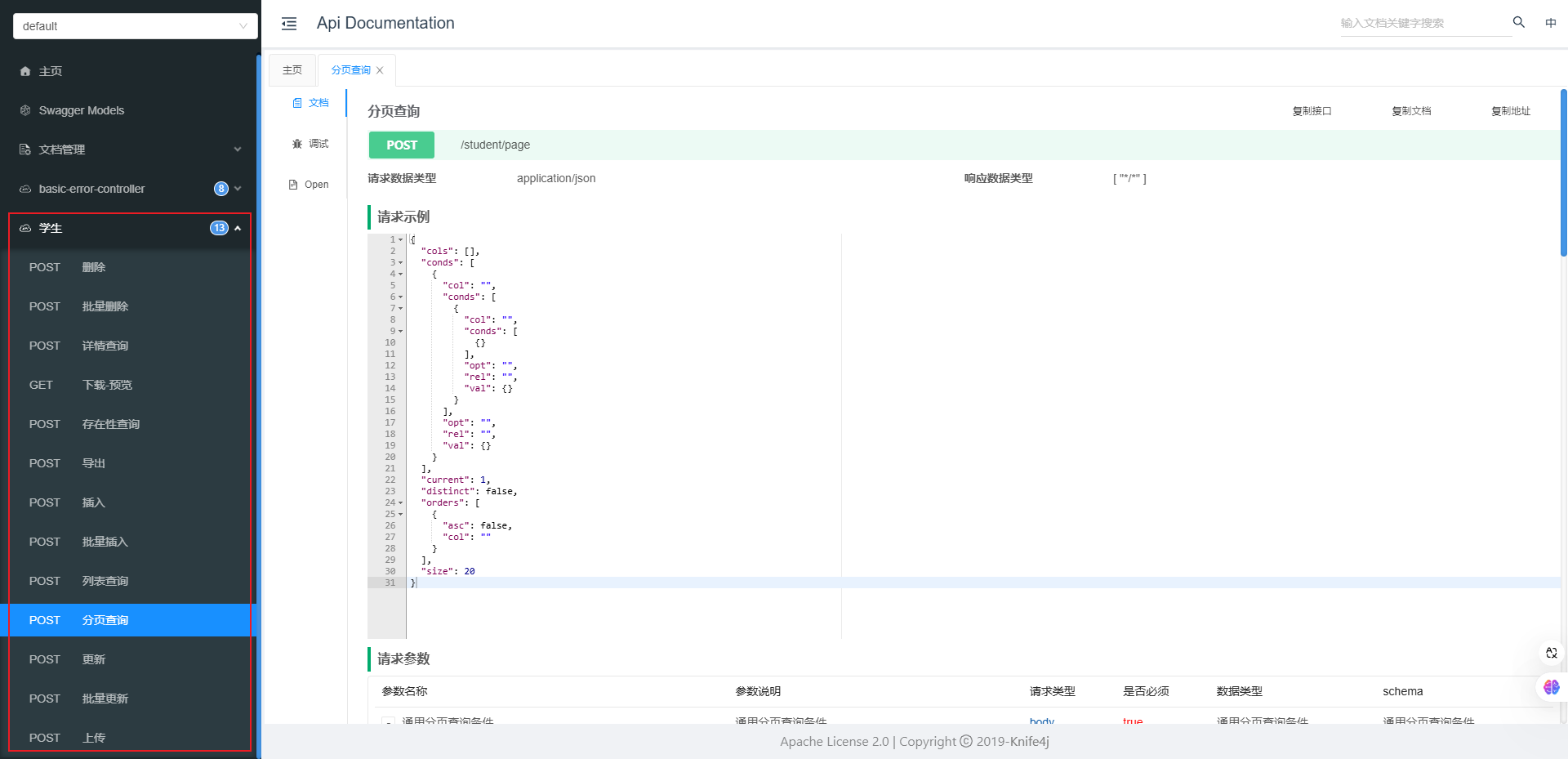Switch to the 主页 tab
This screenshot has width=1568, height=759.
pyautogui.click(x=292, y=70)
